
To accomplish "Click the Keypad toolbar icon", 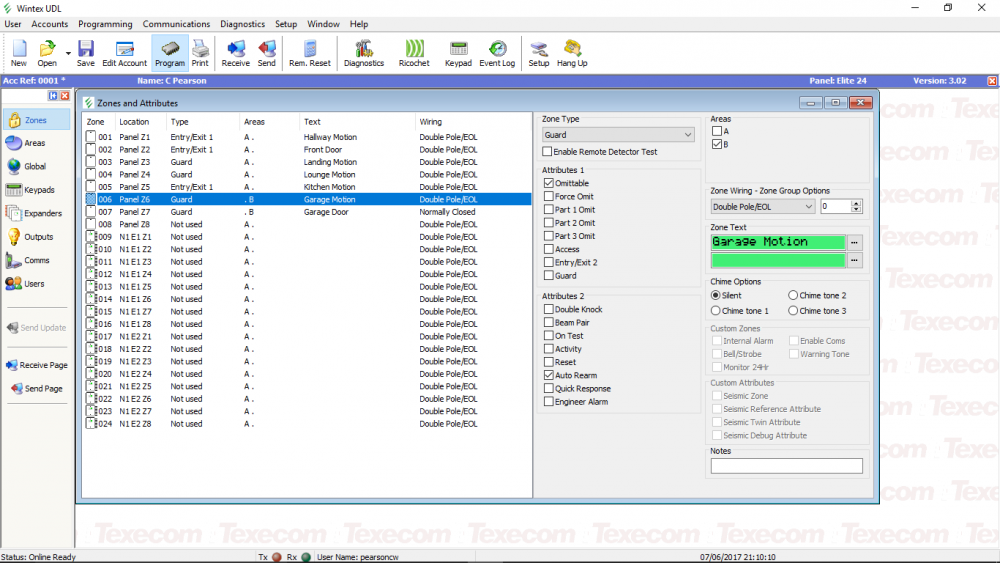I will [x=458, y=52].
